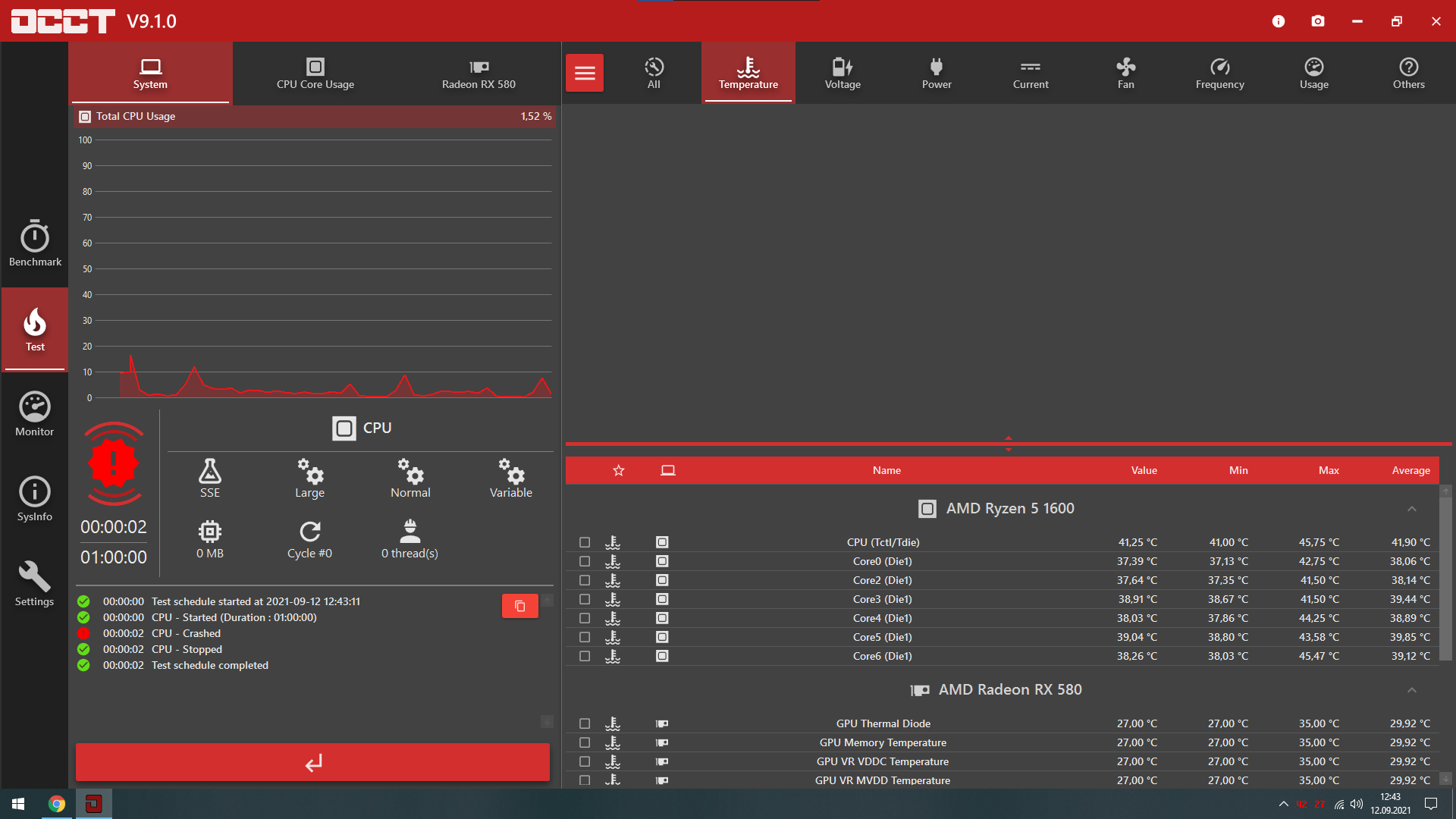Sort table by Max column header
Image resolution: width=1456 pixels, height=819 pixels.
click(x=1329, y=470)
